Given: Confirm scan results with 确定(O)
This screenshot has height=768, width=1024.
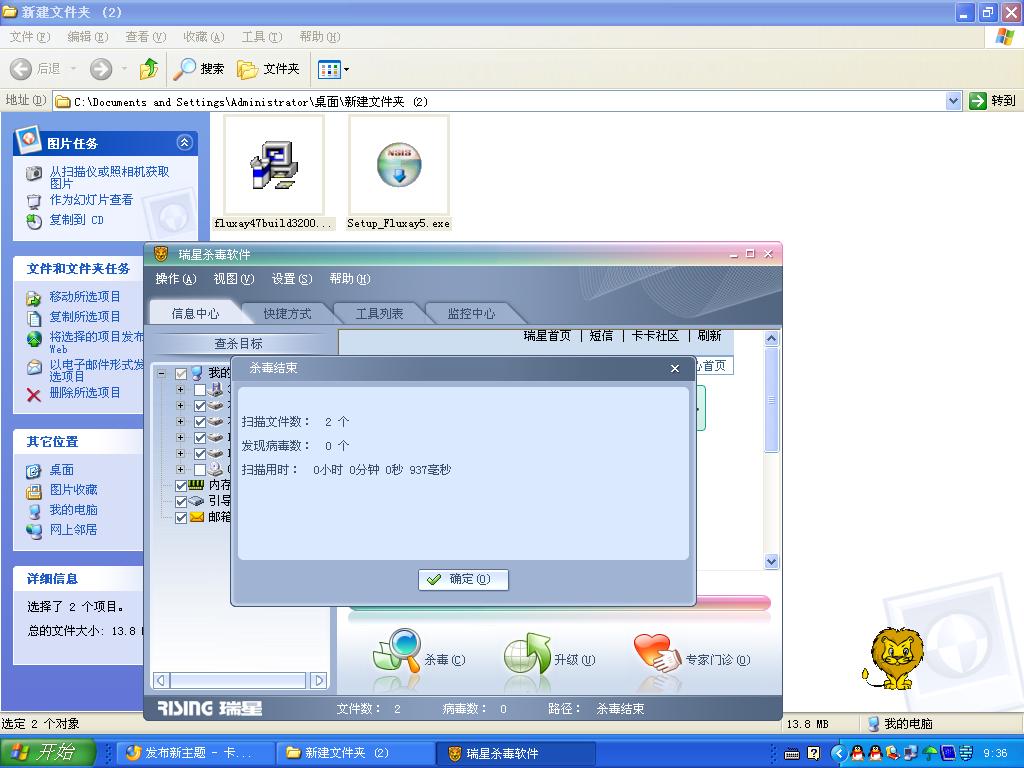Looking at the screenshot, I should pyautogui.click(x=463, y=579).
